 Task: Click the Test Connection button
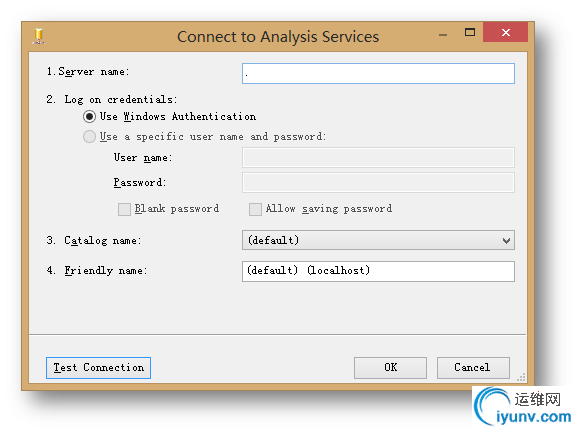[98, 368]
